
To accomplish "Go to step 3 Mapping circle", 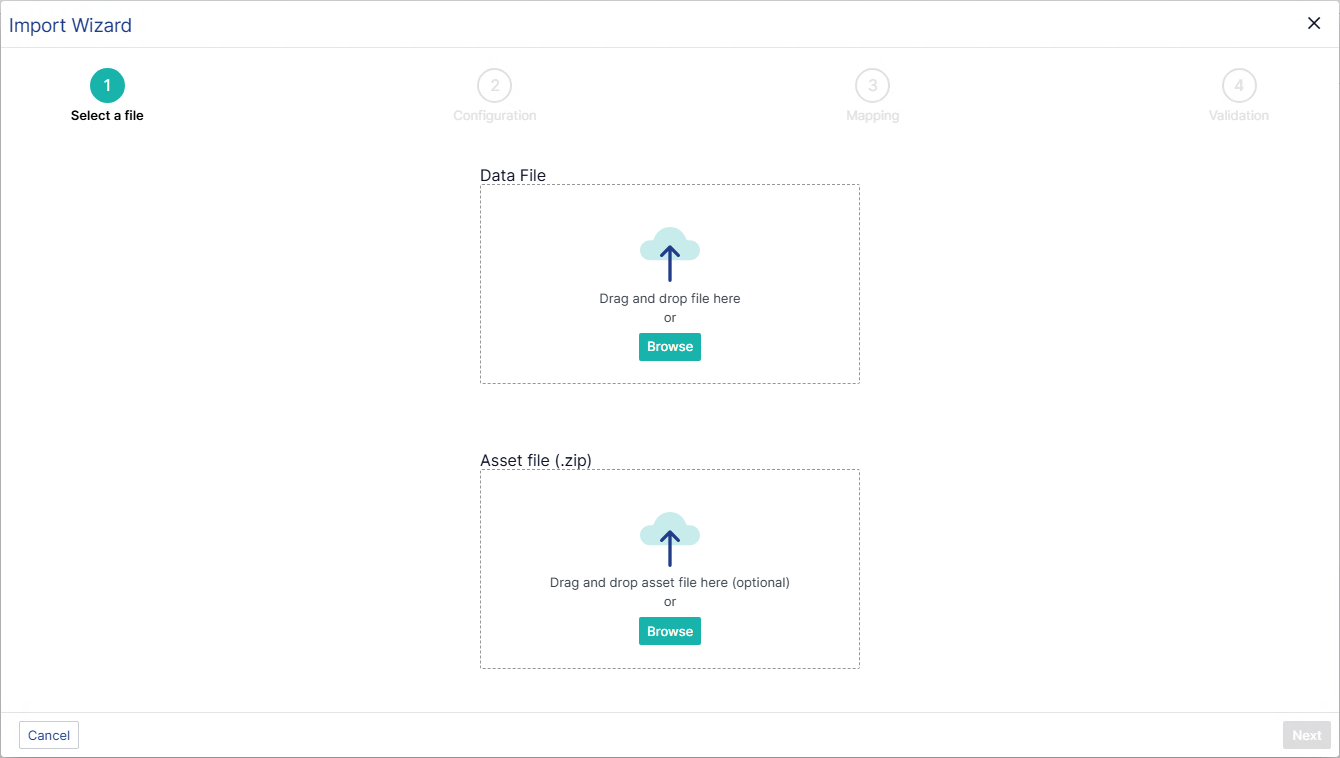I will (873, 86).
